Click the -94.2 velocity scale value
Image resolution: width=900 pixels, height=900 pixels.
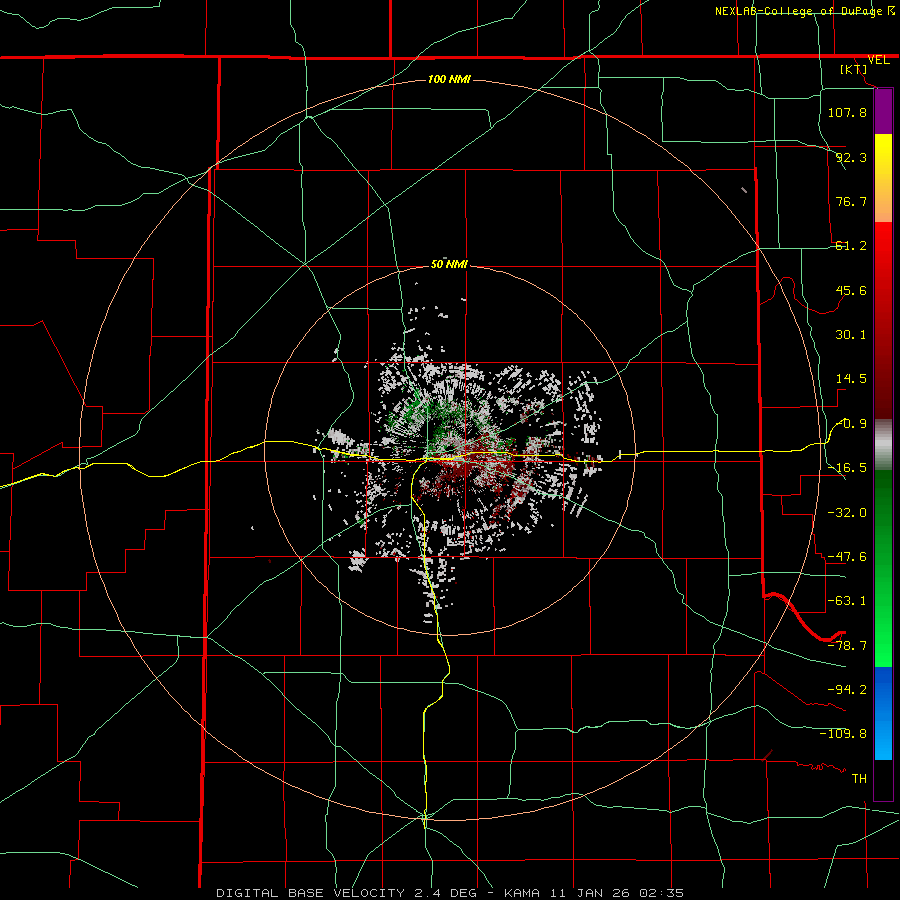(847, 690)
